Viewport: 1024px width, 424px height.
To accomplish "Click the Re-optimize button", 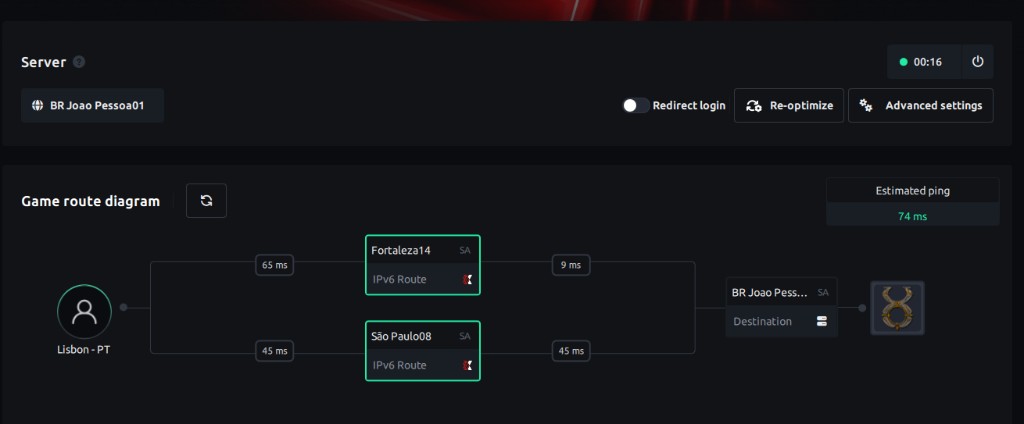I will pos(789,105).
